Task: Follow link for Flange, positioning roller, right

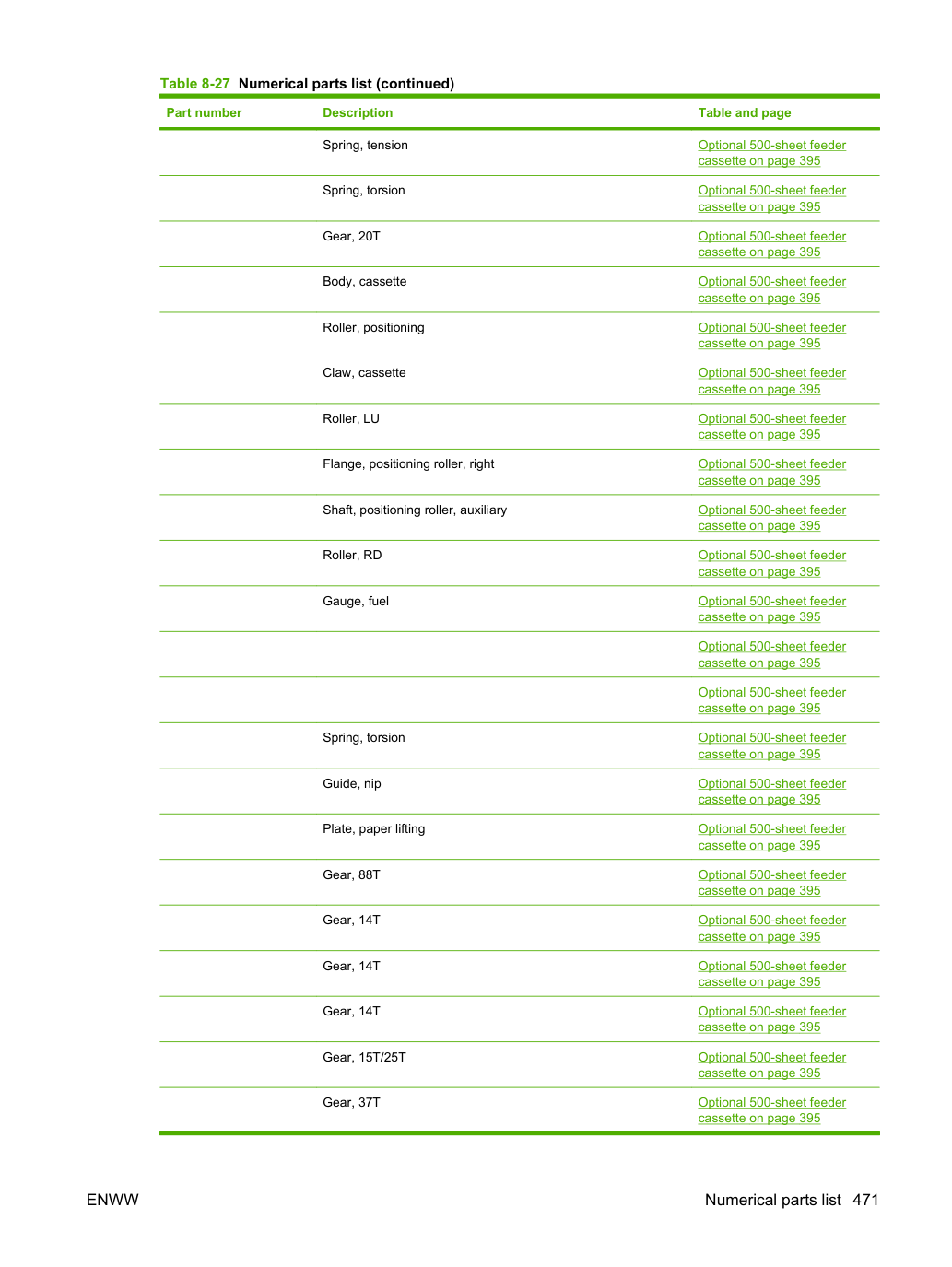Action: (771, 473)
